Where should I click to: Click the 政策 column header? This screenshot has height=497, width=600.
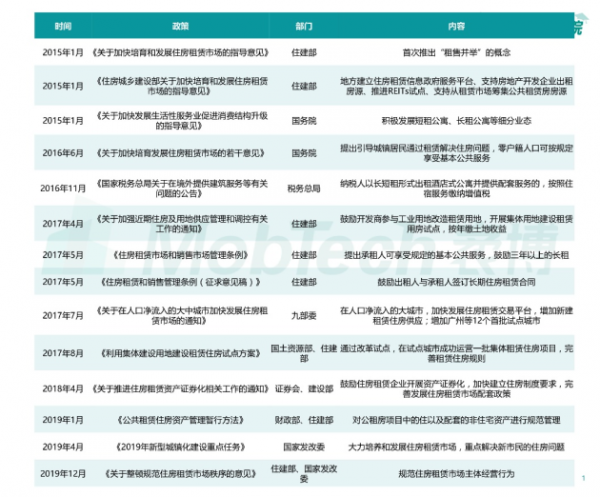(x=180, y=26)
